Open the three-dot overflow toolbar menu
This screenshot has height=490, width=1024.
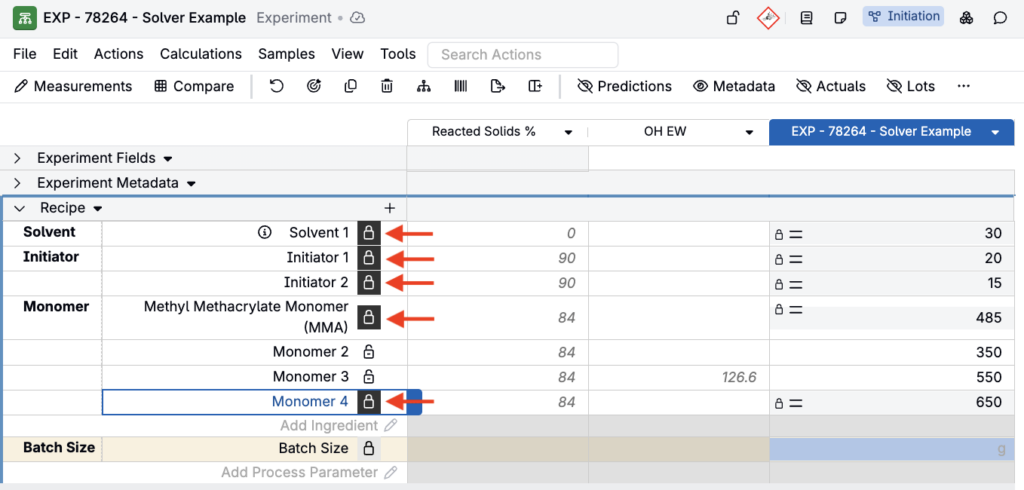point(963,86)
